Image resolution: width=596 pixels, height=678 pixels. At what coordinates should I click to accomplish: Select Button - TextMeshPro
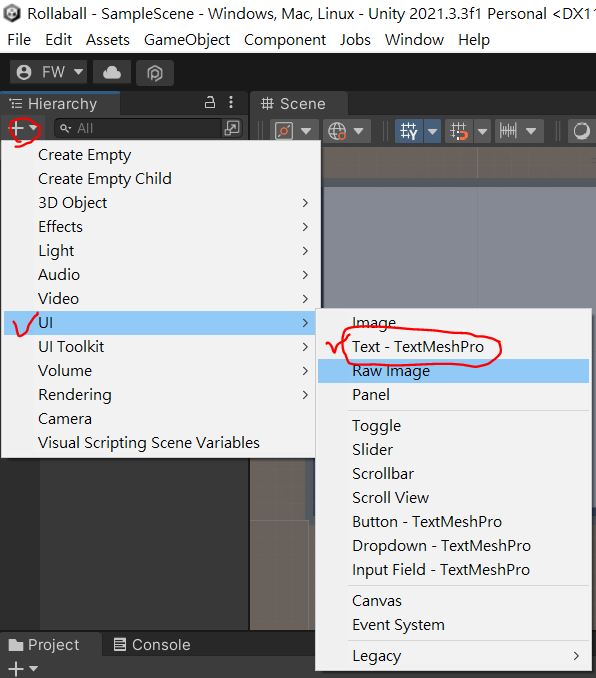click(453, 522)
